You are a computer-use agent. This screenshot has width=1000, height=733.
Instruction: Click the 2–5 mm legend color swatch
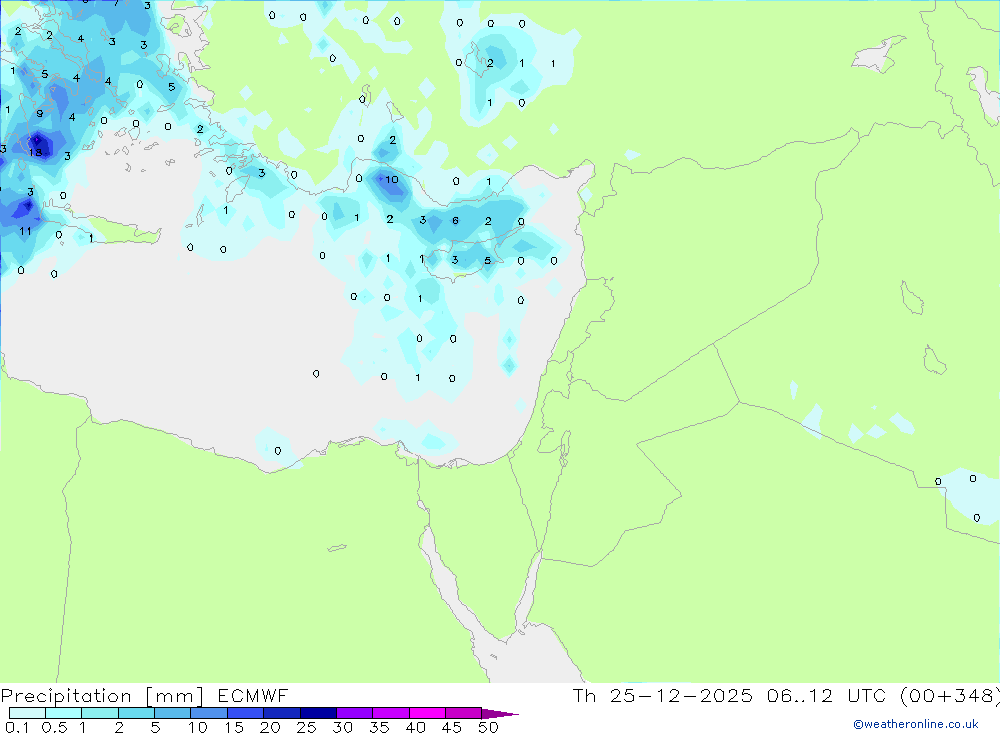[136, 713]
